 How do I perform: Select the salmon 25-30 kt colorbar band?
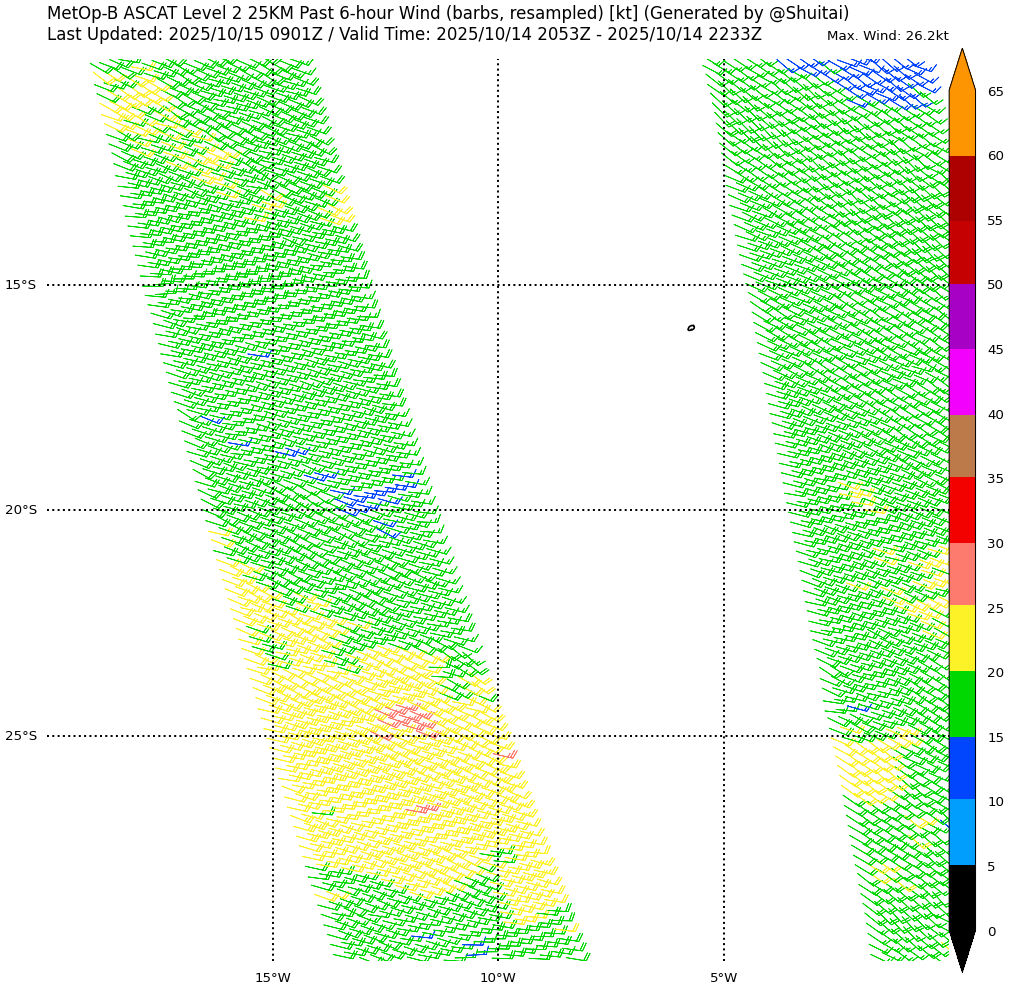point(961,574)
